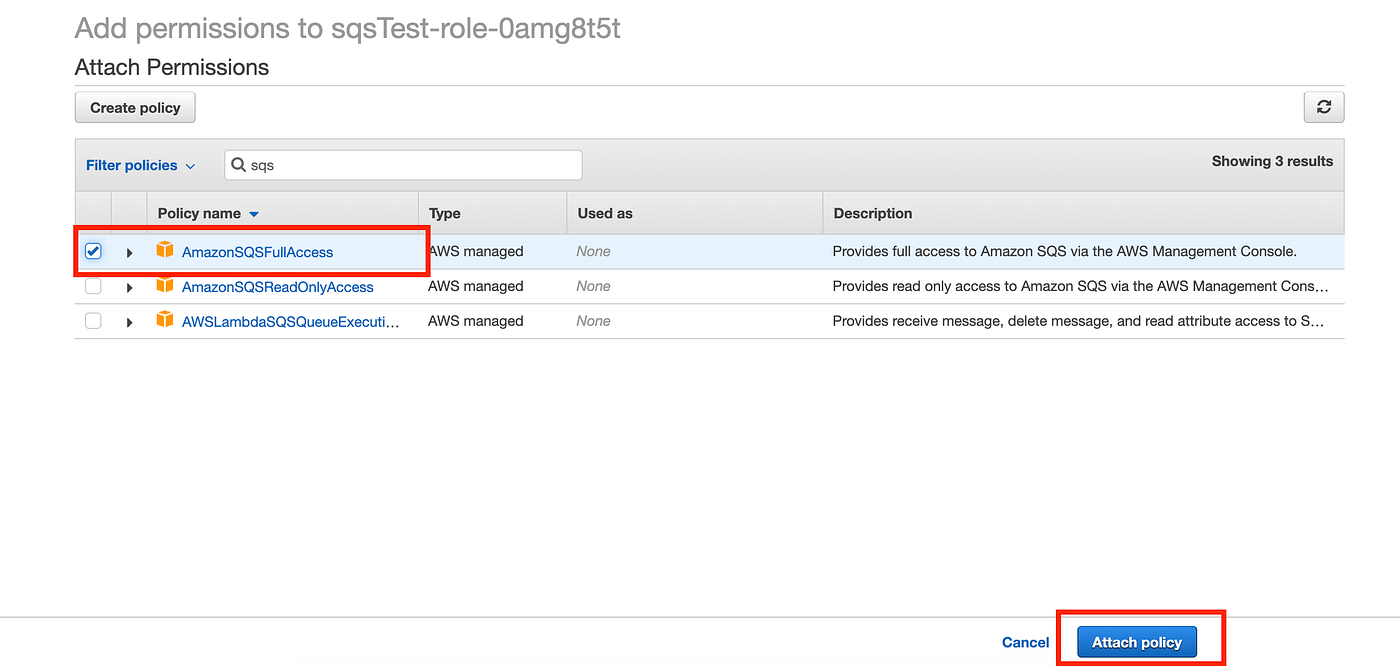Click the AWSLambdaSQSQueueExecution orange policy icon

click(165, 320)
